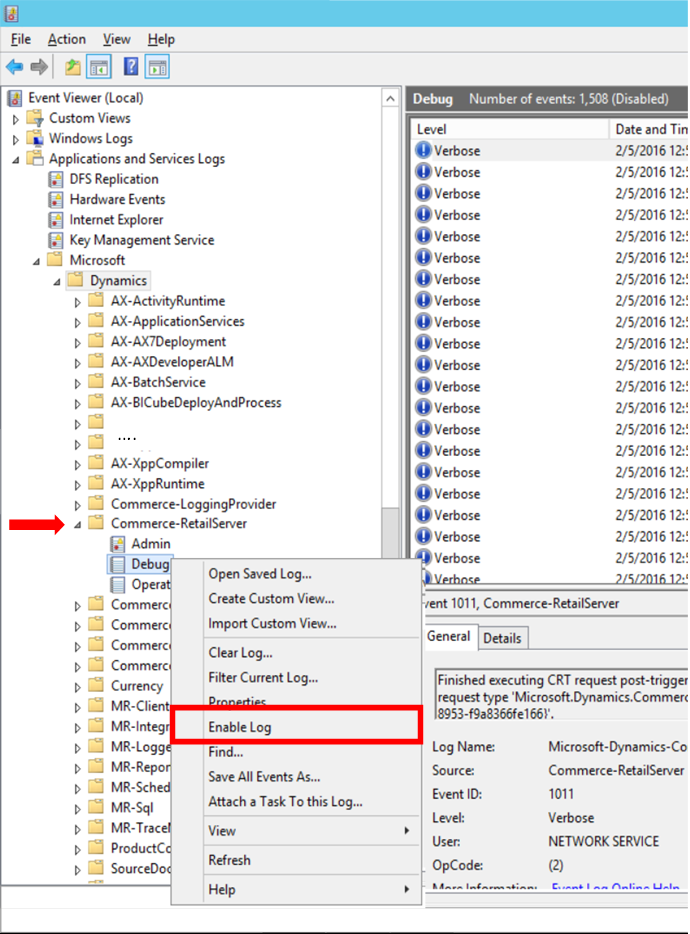This screenshot has width=690, height=934.
Task: Click the Key Management Service log icon
Action: [56, 240]
